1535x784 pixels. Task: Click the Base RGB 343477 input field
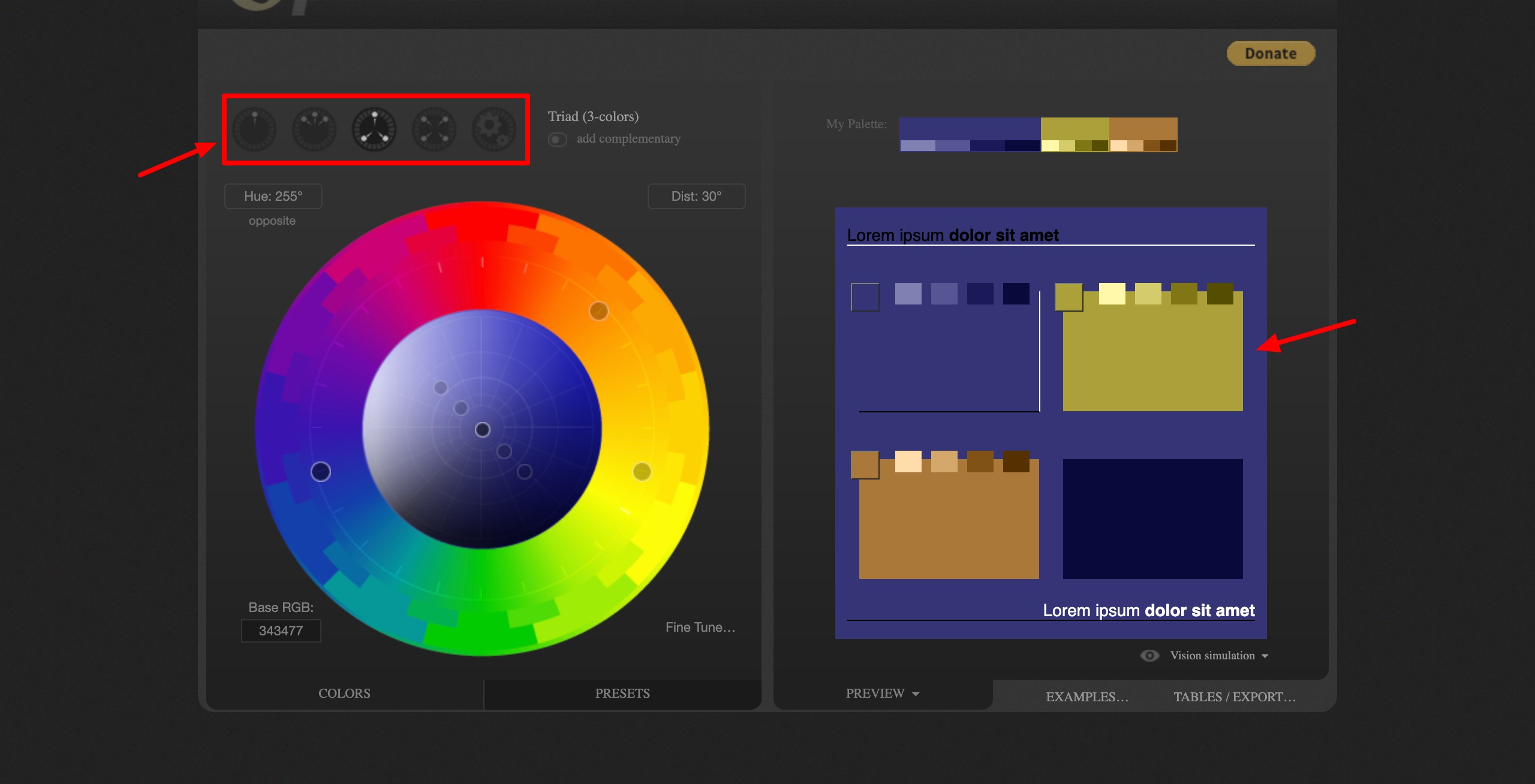(x=281, y=631)
